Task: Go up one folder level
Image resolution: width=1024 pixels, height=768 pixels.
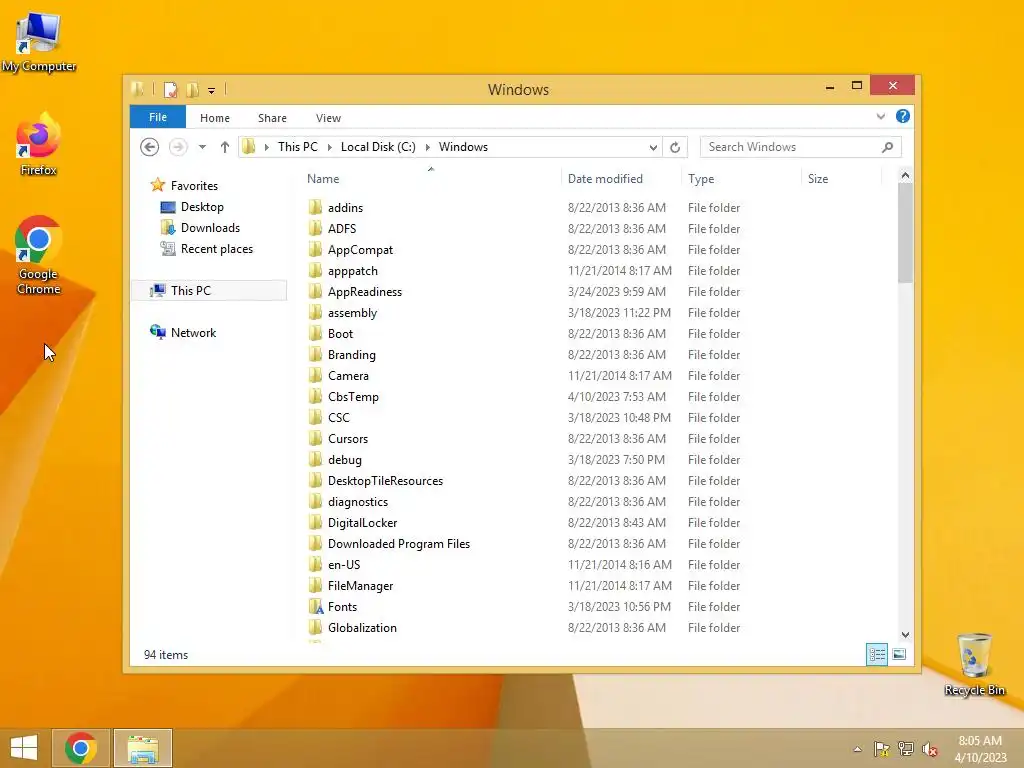Action: 225,147
